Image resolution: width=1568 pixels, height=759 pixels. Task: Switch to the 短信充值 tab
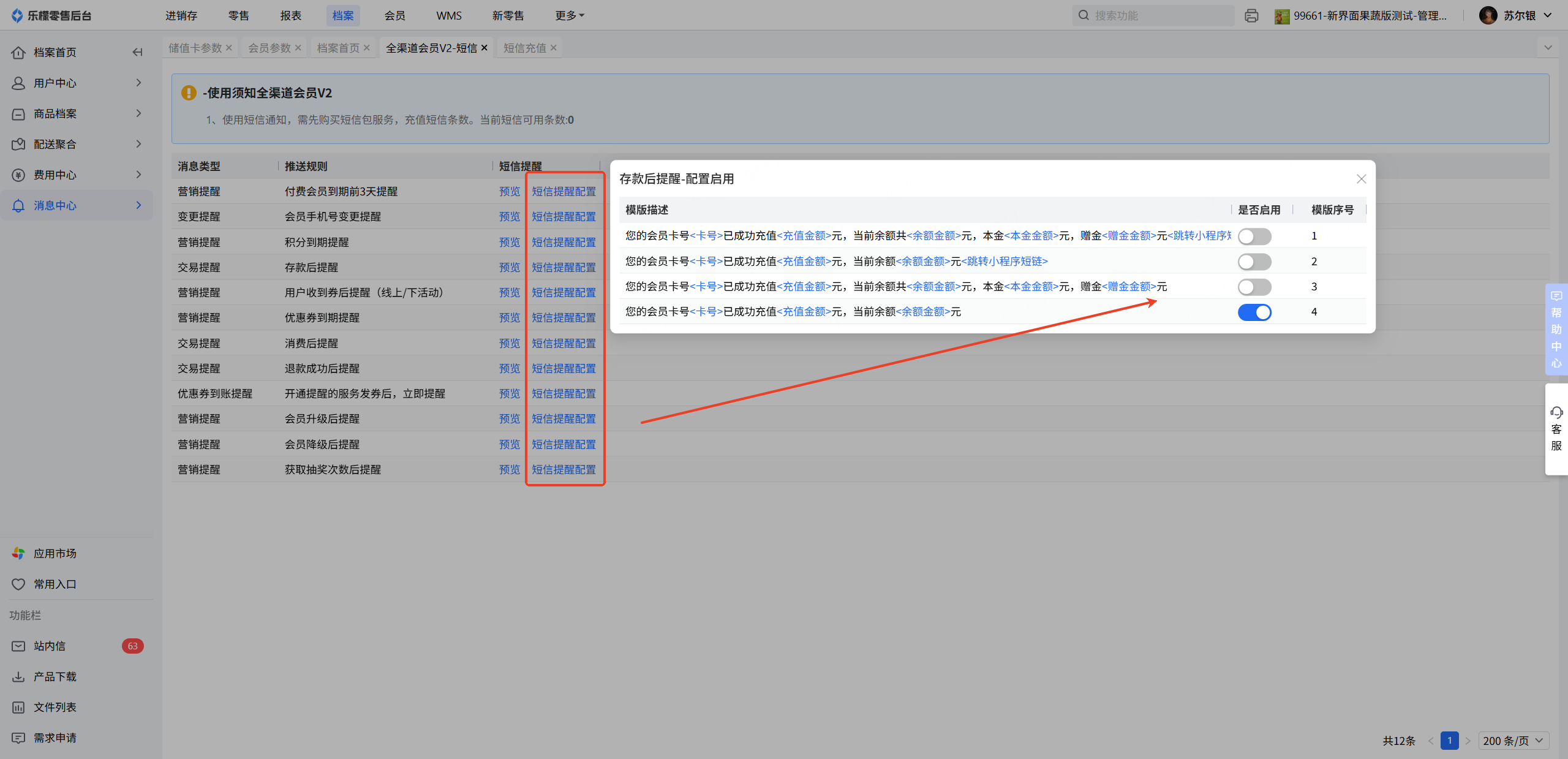(x=524, y=48)
